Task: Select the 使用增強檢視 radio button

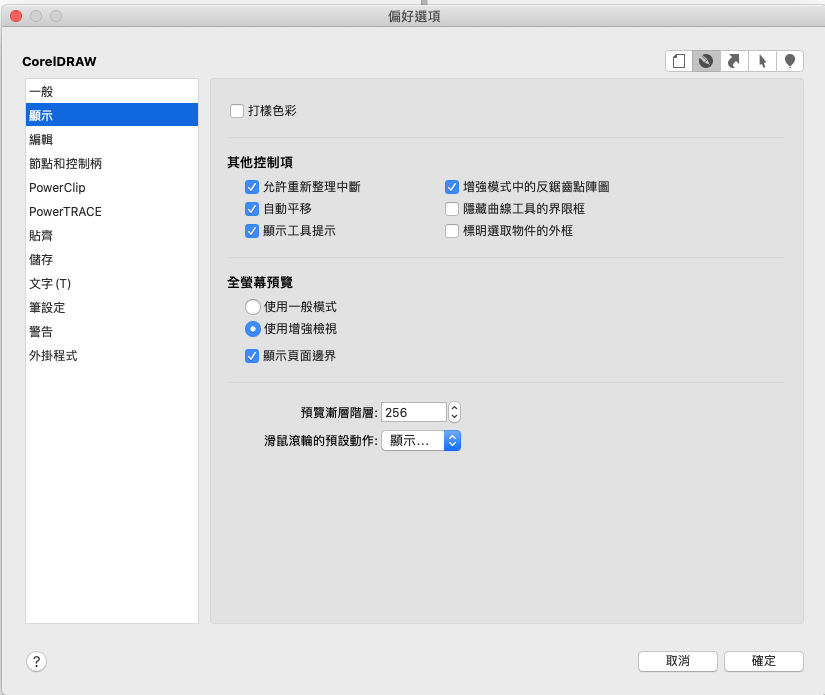Action: [x=253, y=329]
